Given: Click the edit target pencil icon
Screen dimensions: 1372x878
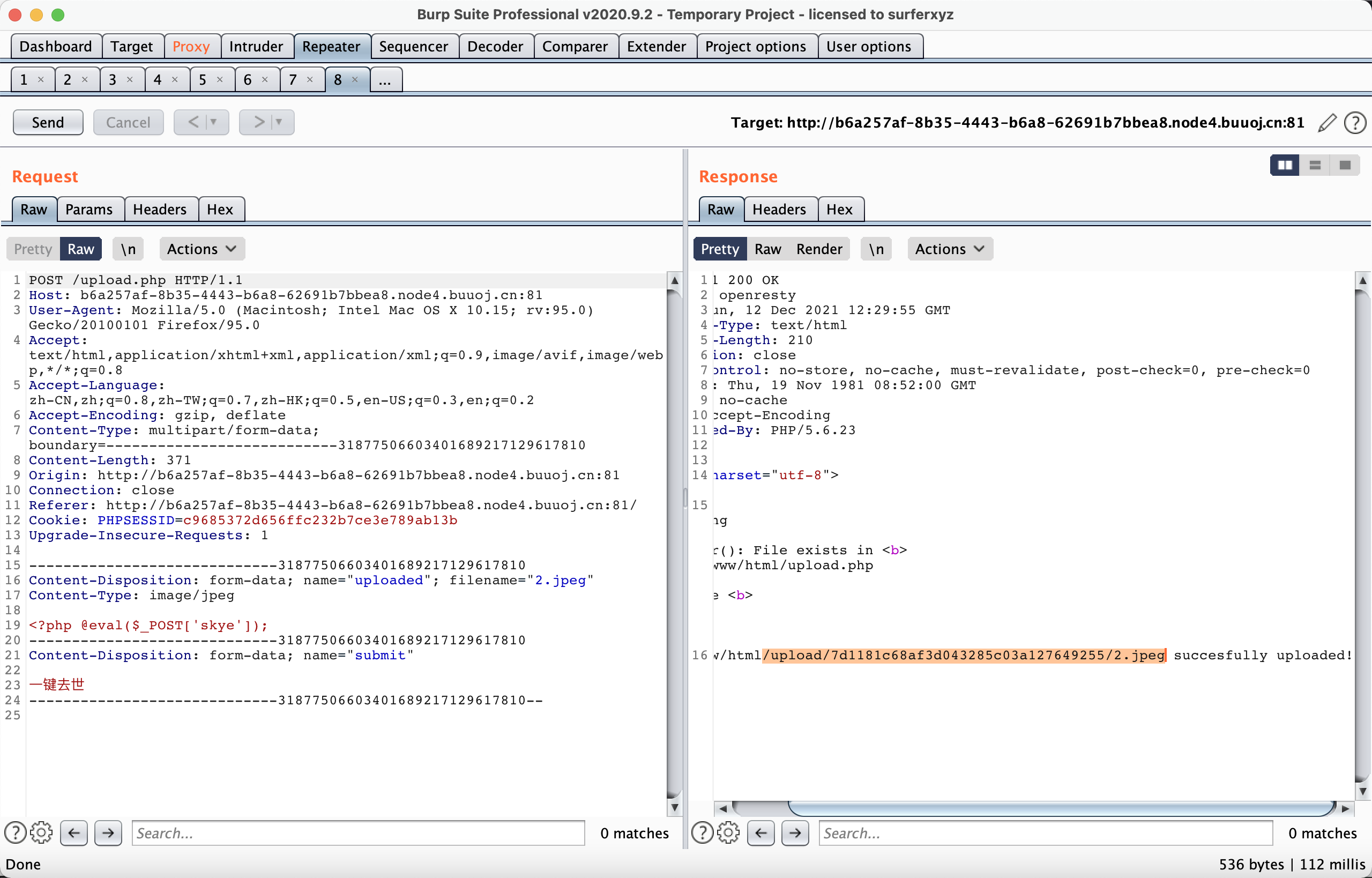Looking at the screenshot, I should click(x=1327, y=123).
